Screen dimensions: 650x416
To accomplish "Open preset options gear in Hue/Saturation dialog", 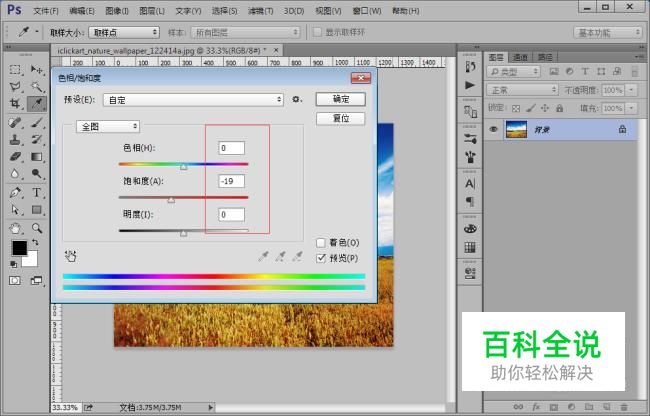I will tap(297, 99).
